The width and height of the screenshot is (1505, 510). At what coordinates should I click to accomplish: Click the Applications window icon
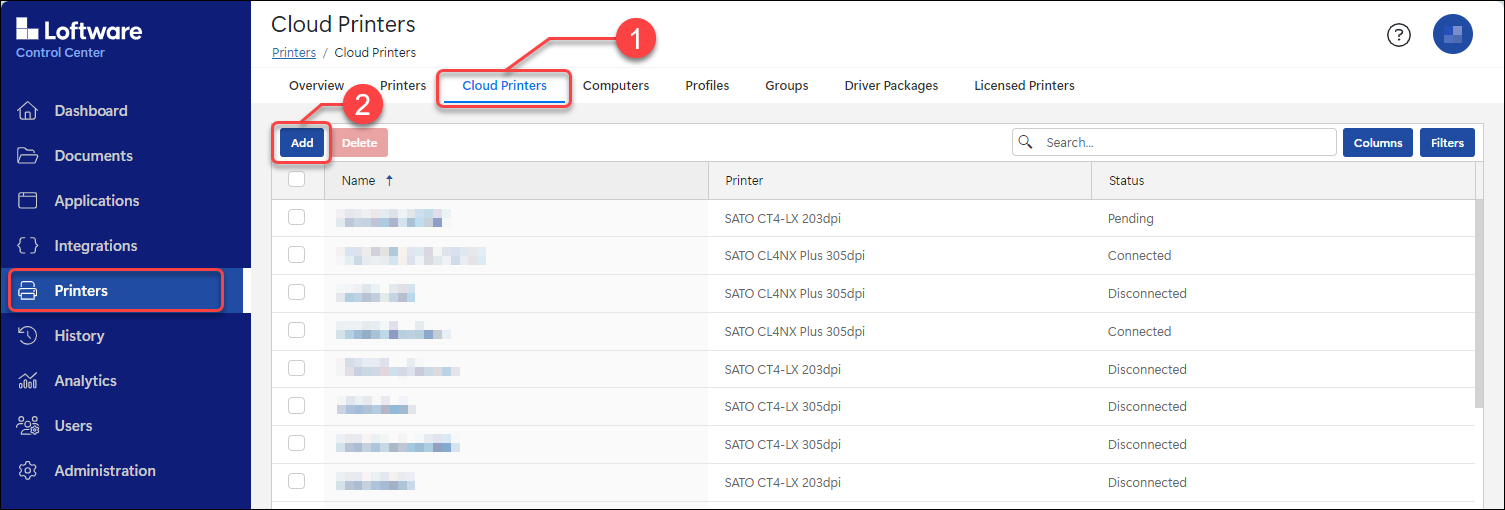(28, 201)
